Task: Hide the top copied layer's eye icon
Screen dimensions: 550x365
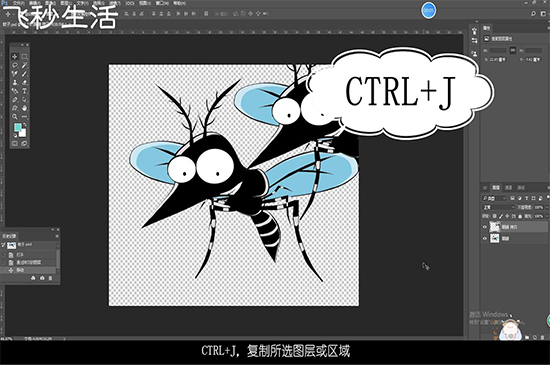Action: coord(485,227)
